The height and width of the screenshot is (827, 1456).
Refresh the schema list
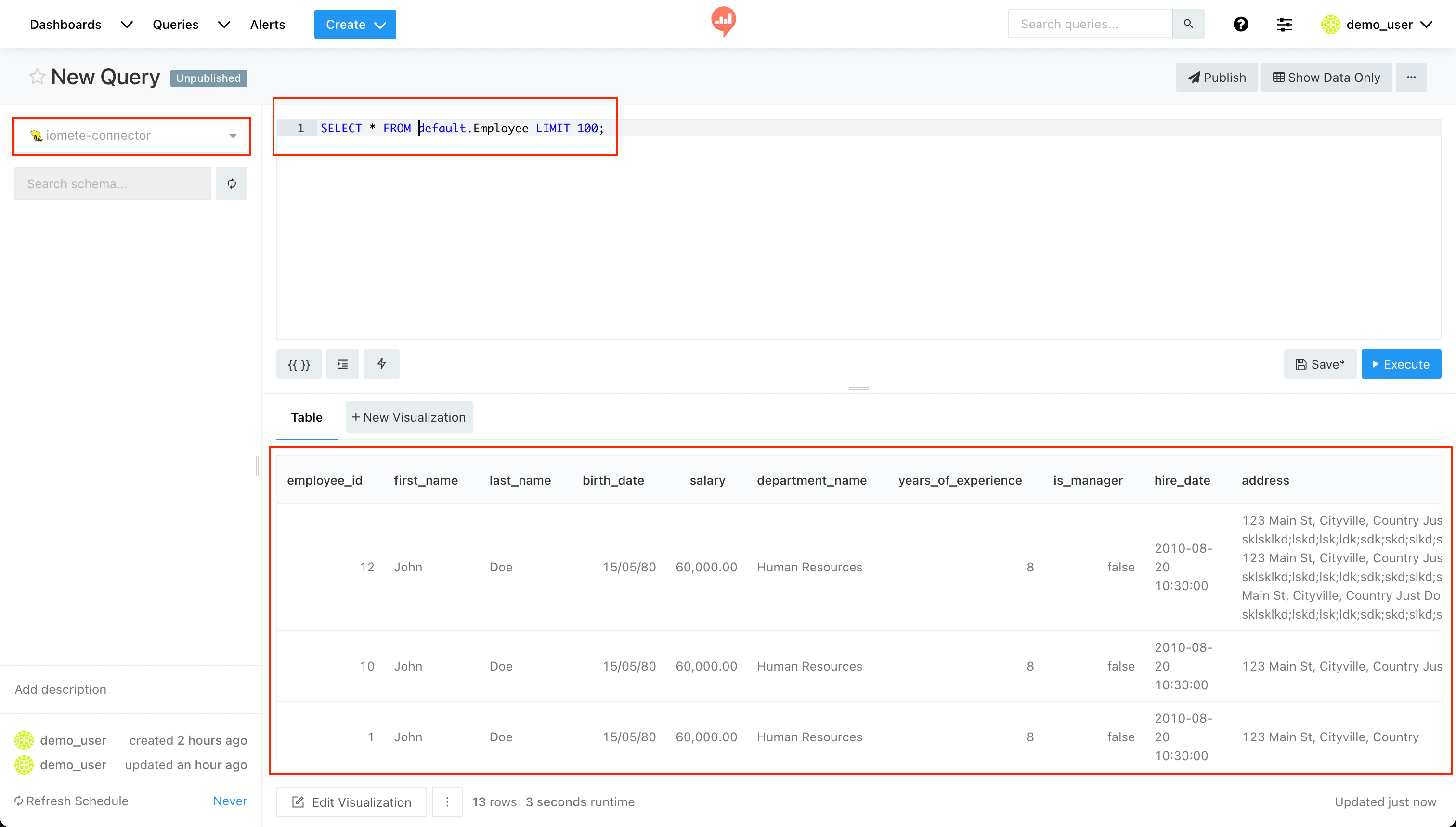(x=232, y=183)
